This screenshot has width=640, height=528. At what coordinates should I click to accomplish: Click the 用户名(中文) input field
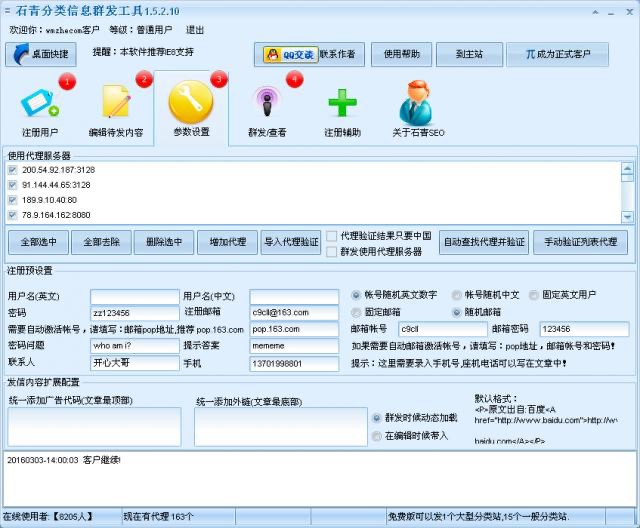[294, 297]
